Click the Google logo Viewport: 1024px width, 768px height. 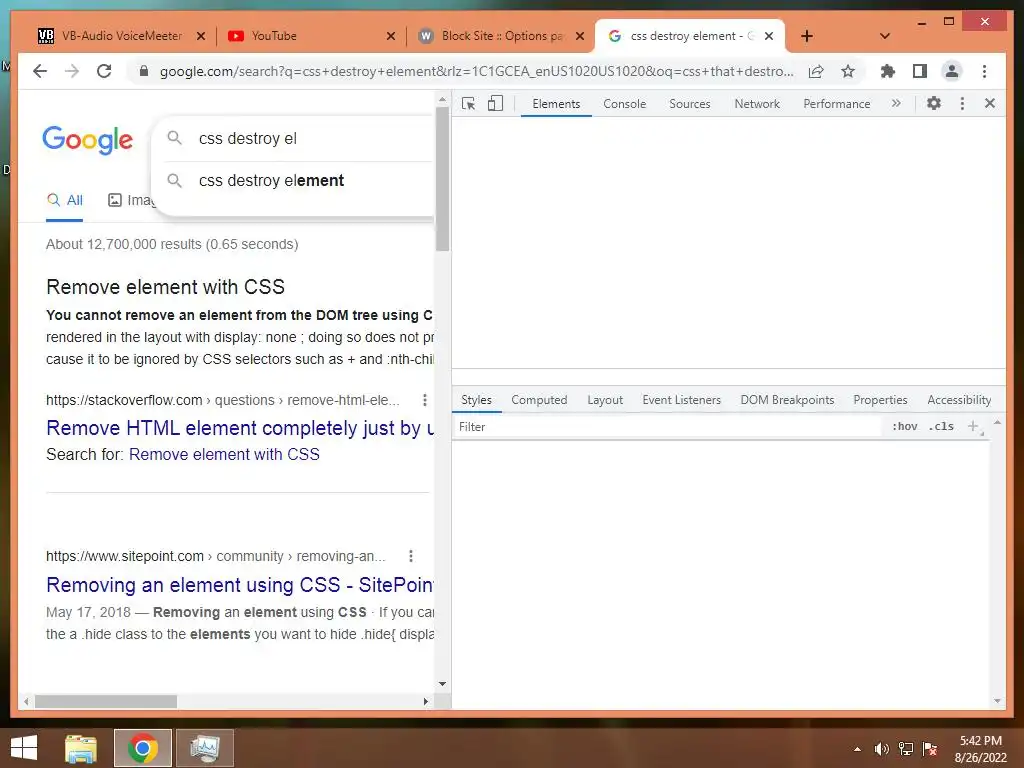pos(88,140)
